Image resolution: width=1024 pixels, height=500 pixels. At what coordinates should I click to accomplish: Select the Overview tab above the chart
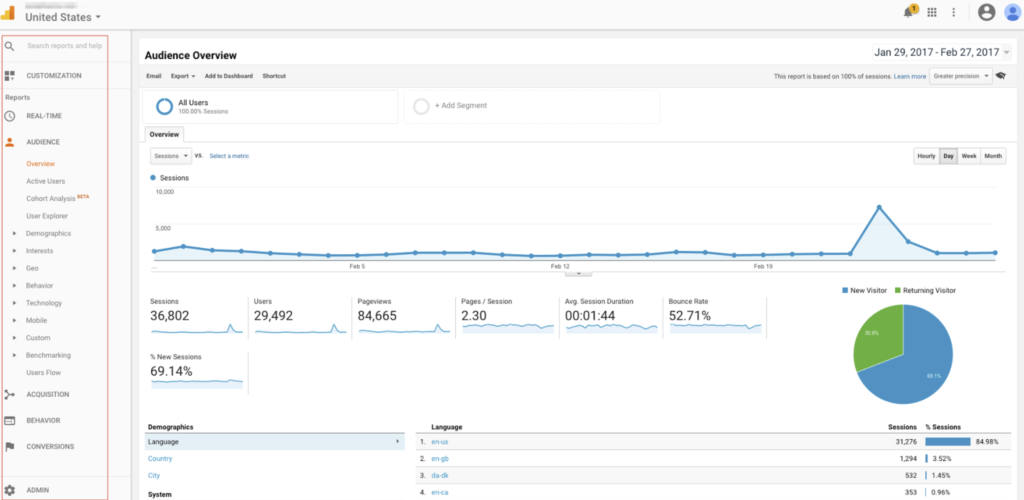click(x=164, y=133)
